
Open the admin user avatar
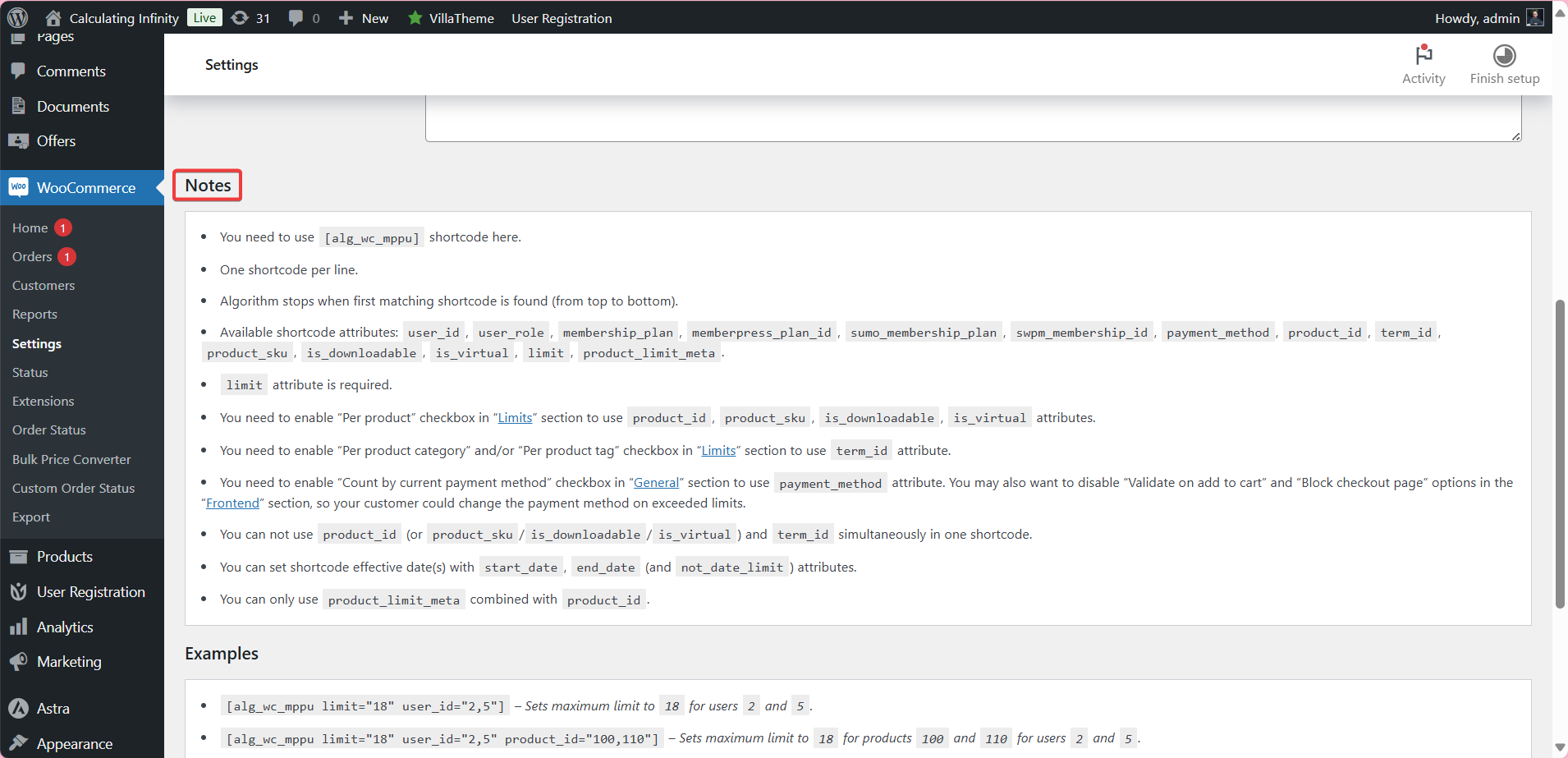(1534, 17)
